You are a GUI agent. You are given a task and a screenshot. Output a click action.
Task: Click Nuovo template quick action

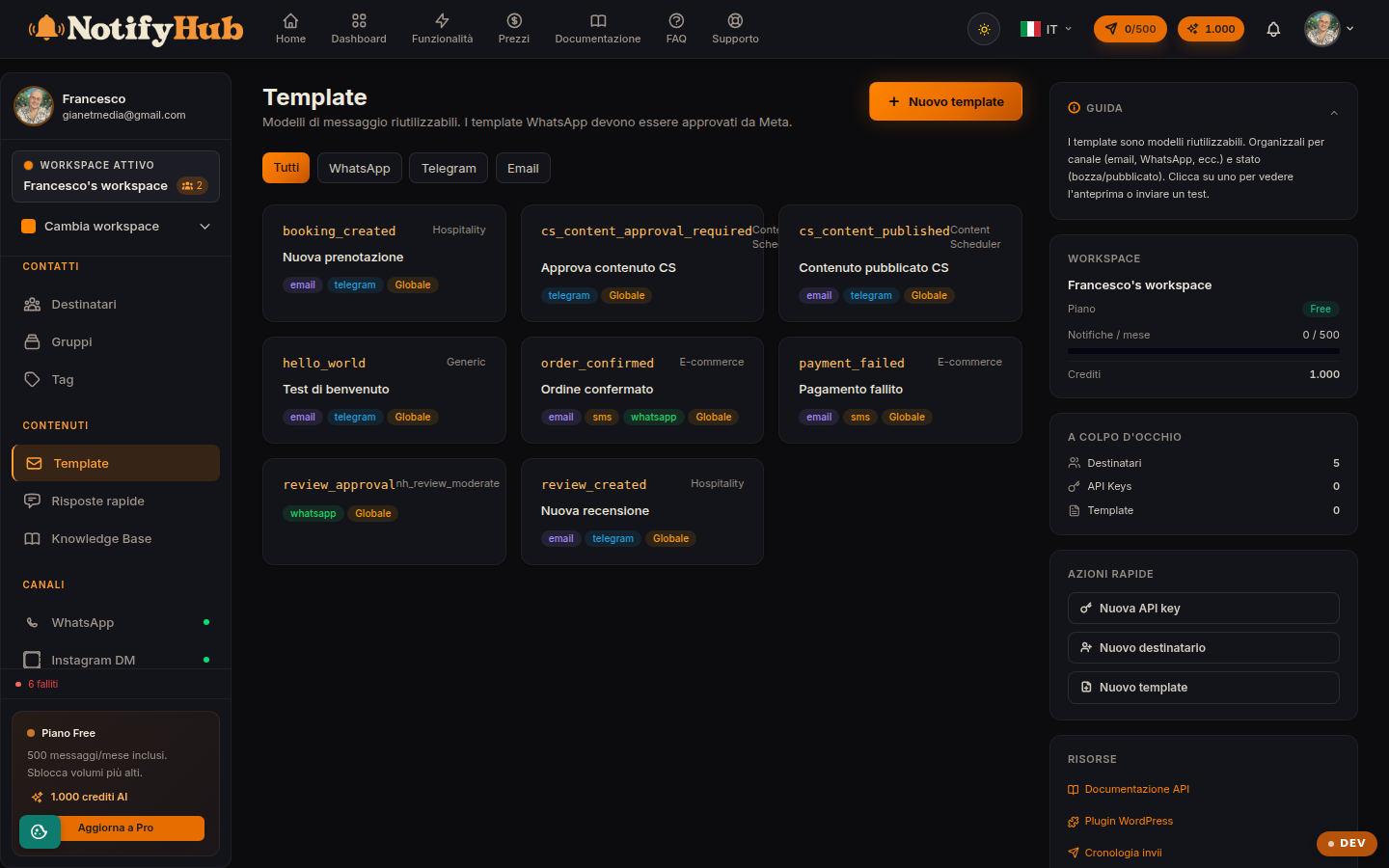coord(1204,688)
